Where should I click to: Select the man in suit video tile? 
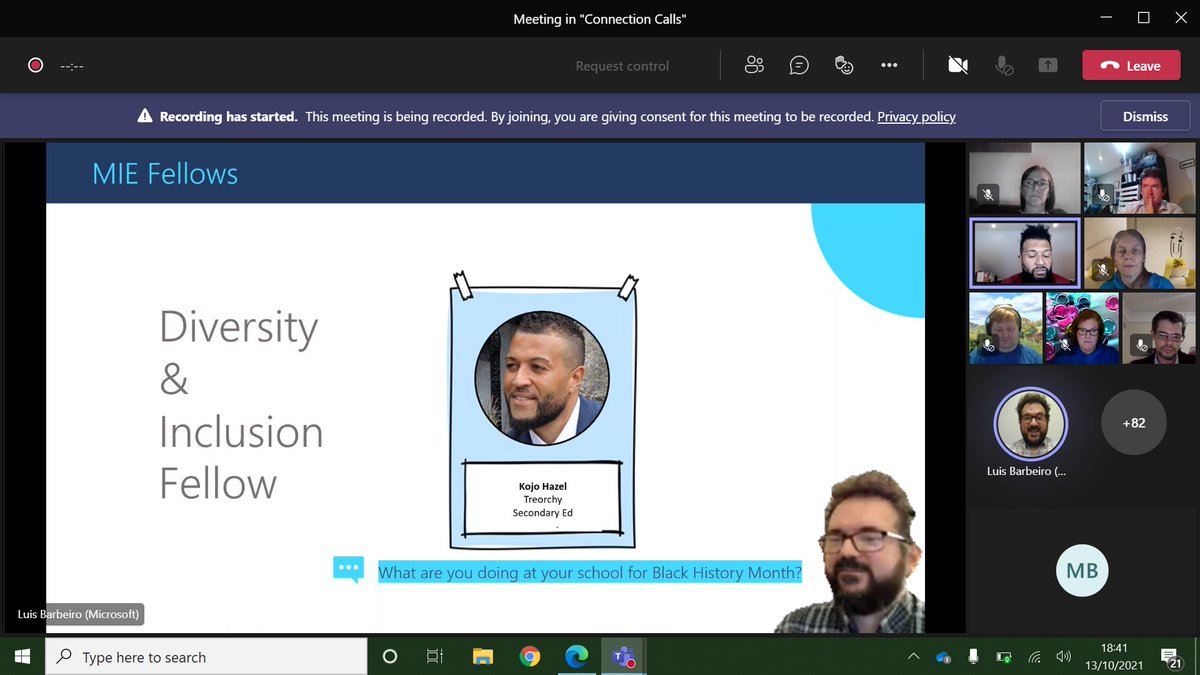[x=1159, y=328]
